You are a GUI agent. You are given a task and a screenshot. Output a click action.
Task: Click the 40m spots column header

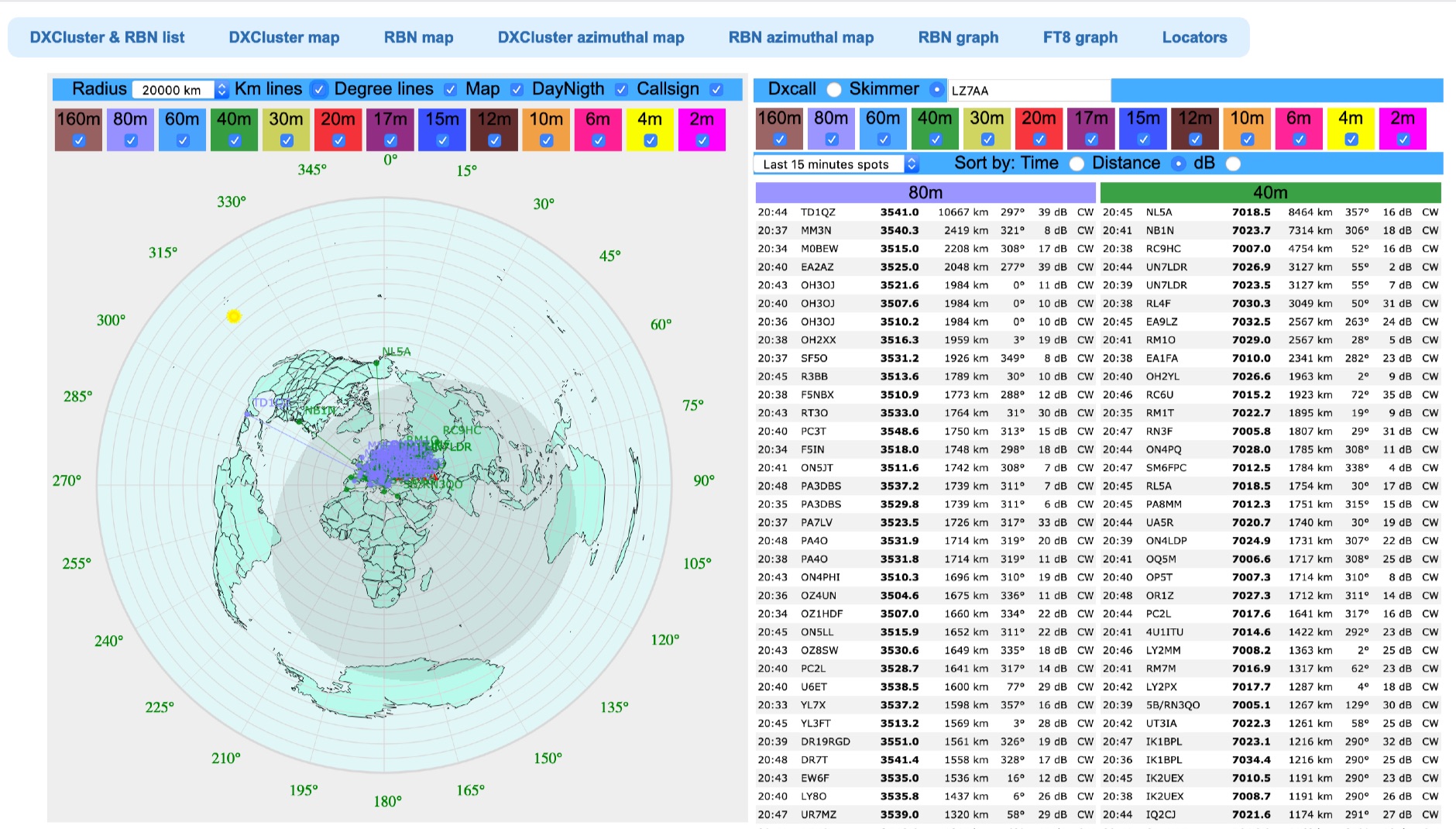pyautogui.click(x=1270, y=192)
